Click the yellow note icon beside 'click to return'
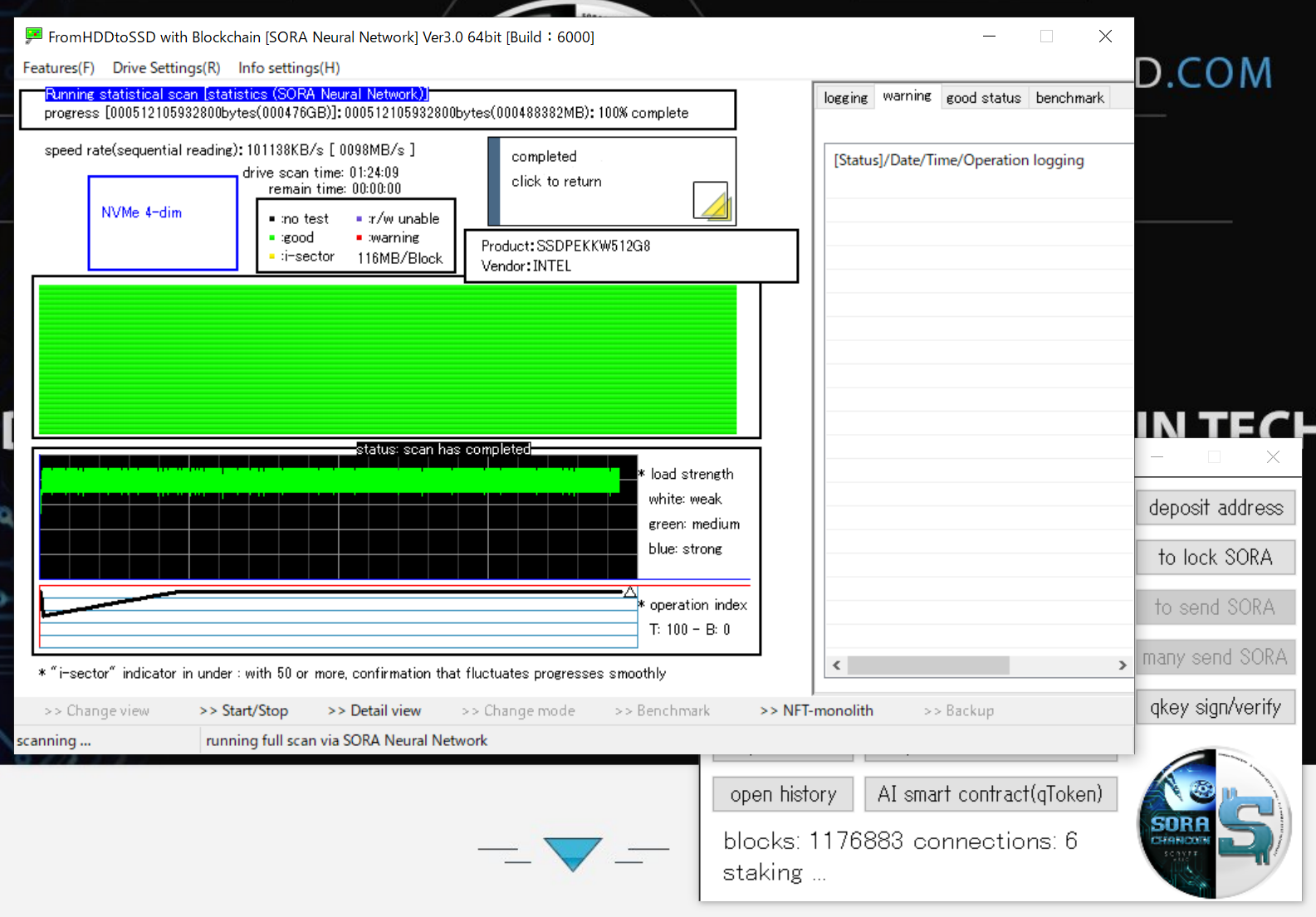Screen dimensions: 1316x917 point(711,201)
